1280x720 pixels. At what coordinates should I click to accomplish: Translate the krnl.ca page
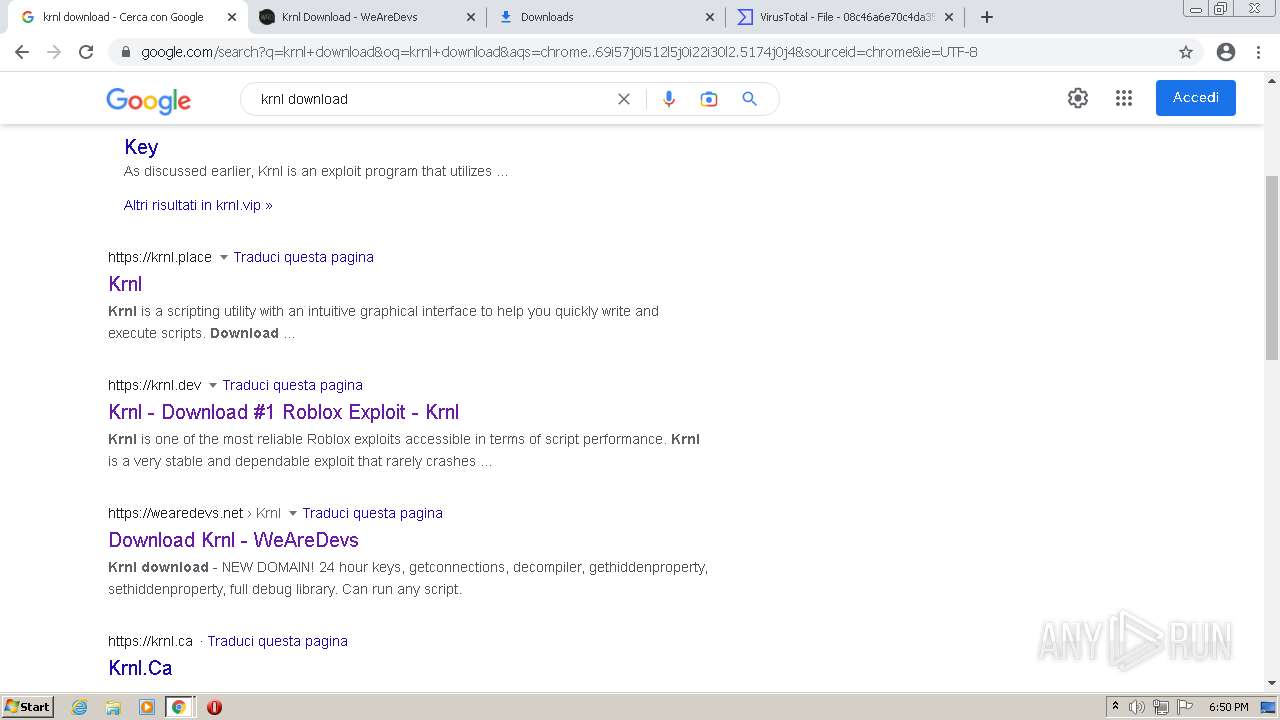(278, 641)
